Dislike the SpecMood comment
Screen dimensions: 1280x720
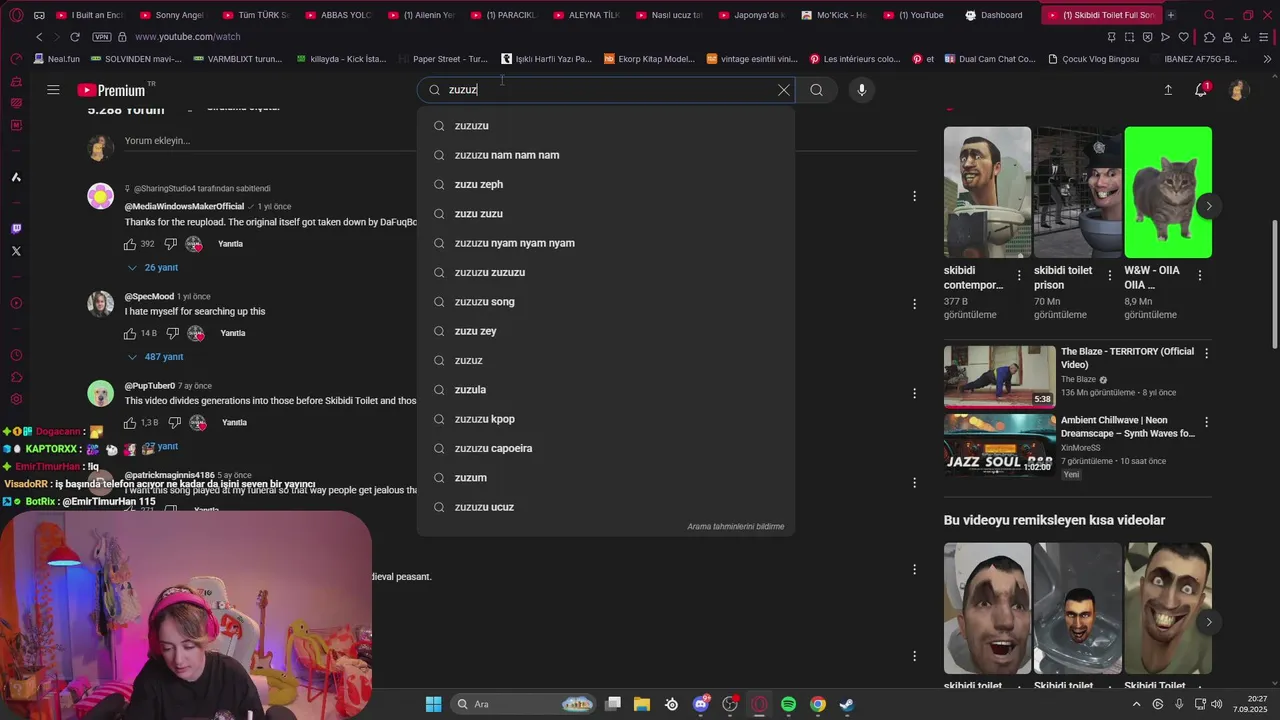(x=172, y=333)
